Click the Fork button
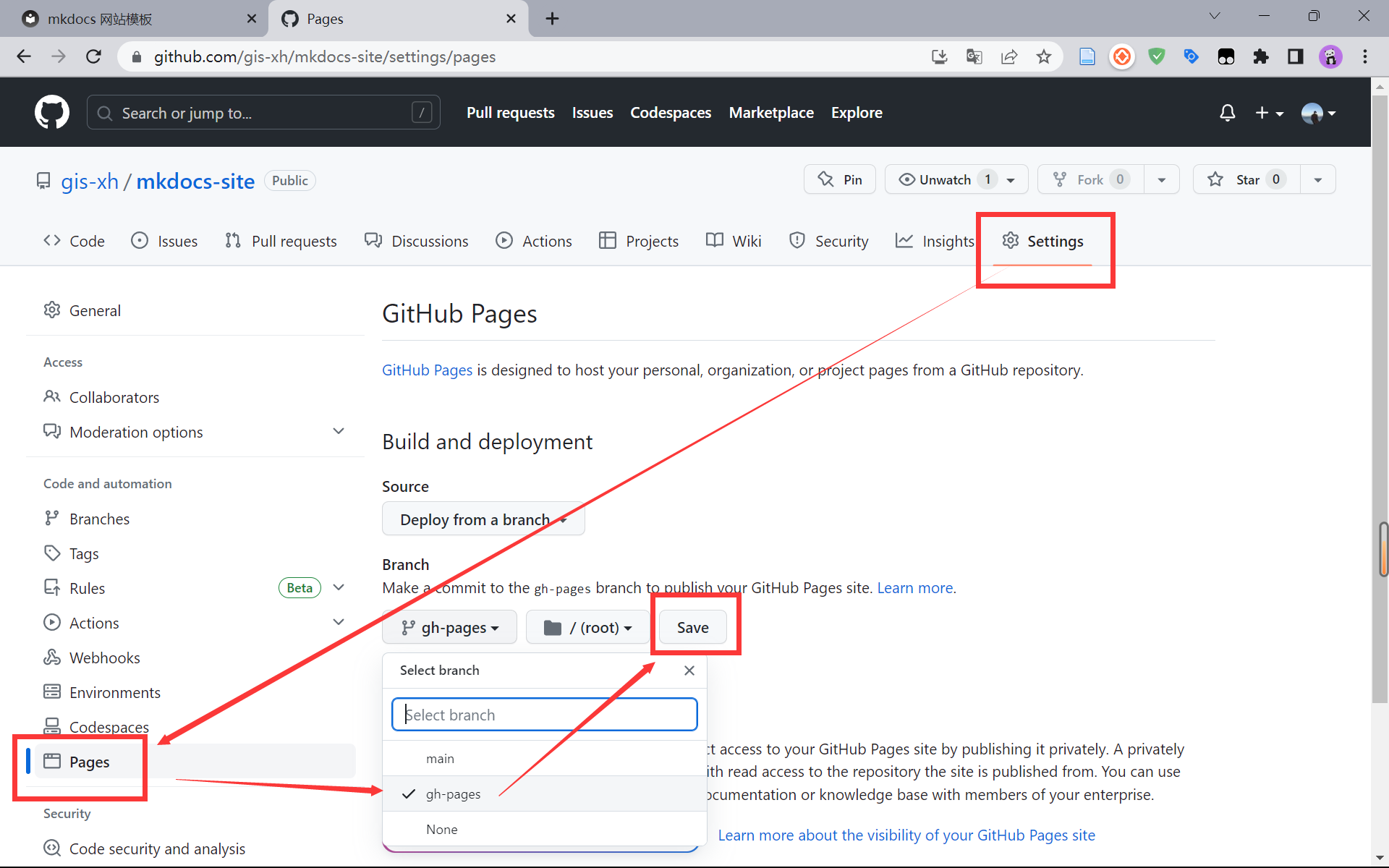Image resolution: width=1389 pixels, height=868 pixels. click(x=1091, y=179)
